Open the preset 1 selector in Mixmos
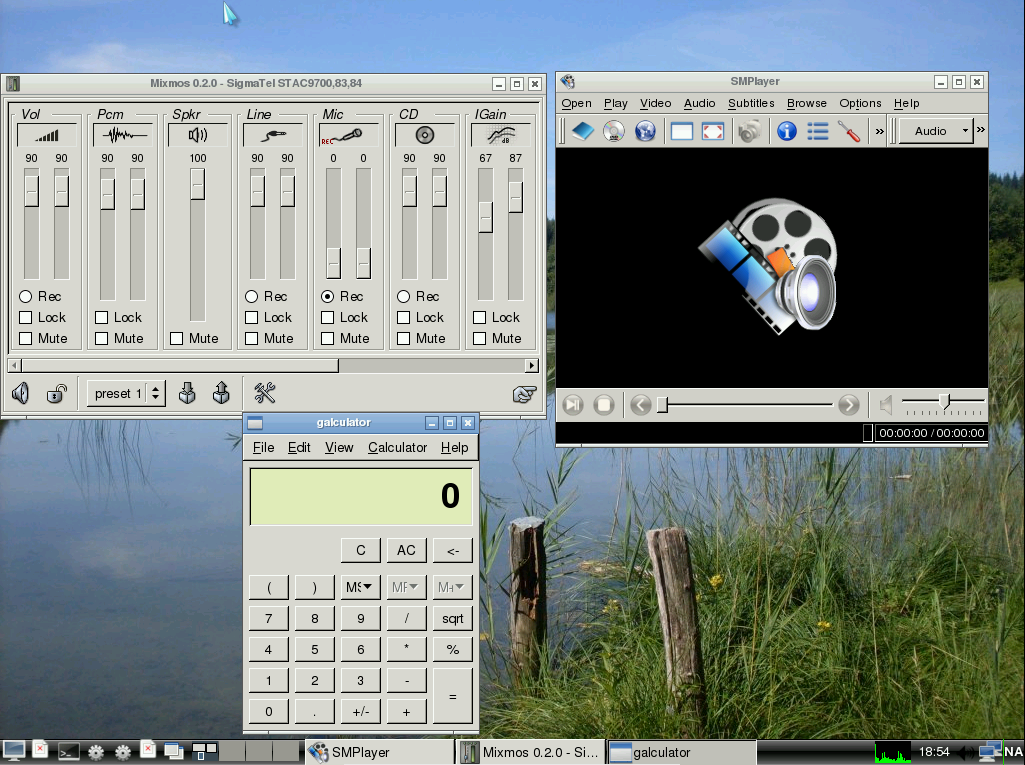This screenshot has height=765, width=1025. click(x=126, y=394)
